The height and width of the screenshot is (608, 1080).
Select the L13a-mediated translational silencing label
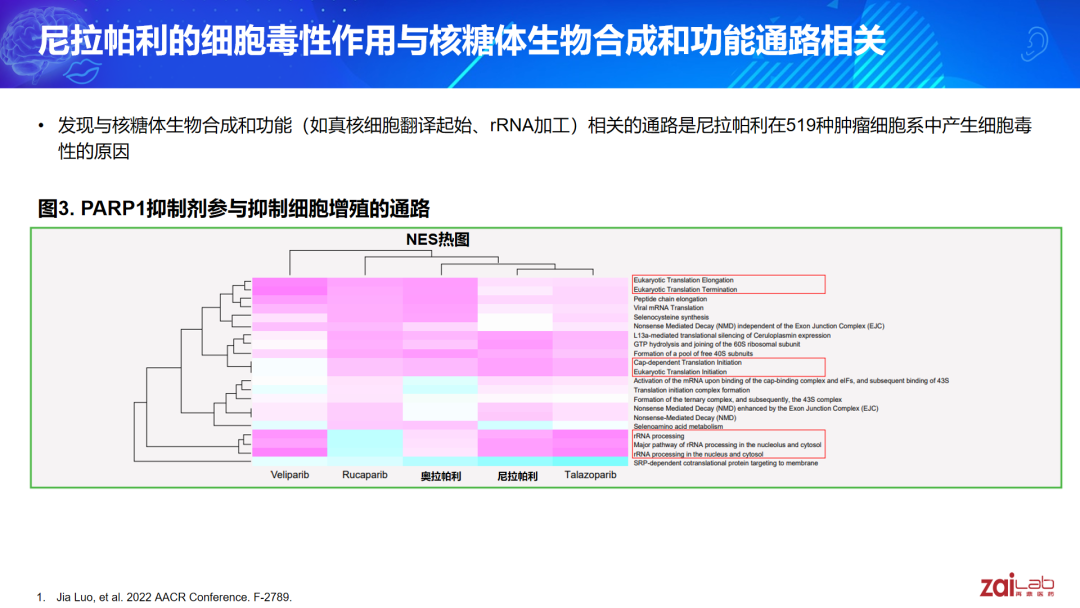[732, 335]
